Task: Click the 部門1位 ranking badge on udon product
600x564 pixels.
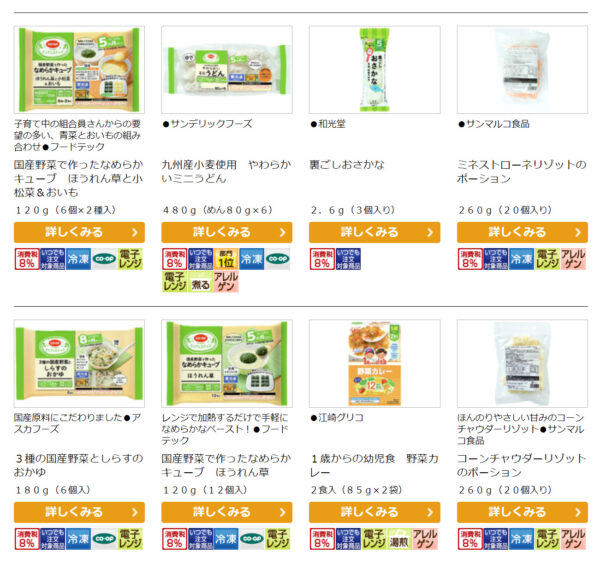Action: click(227, 259)
